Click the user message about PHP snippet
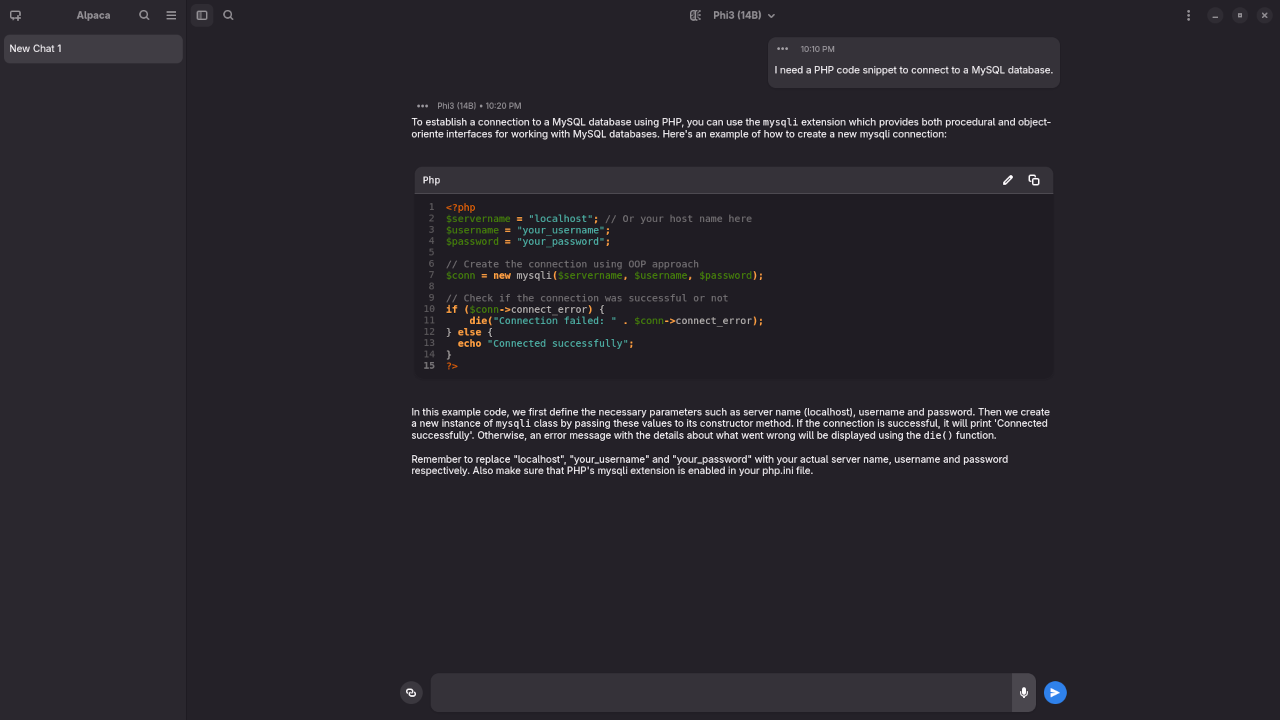The image size is (1280, 720). 913,70
